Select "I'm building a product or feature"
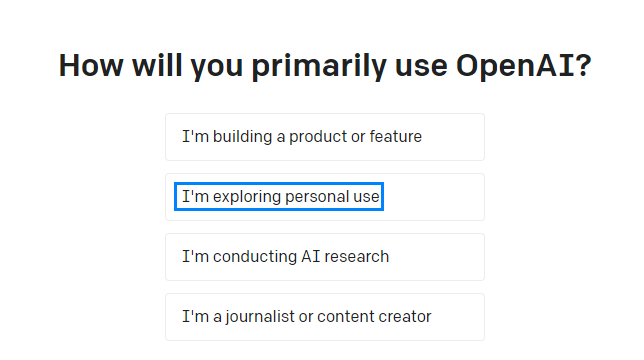Screen dimensions: 644x360 coord(325,137)
